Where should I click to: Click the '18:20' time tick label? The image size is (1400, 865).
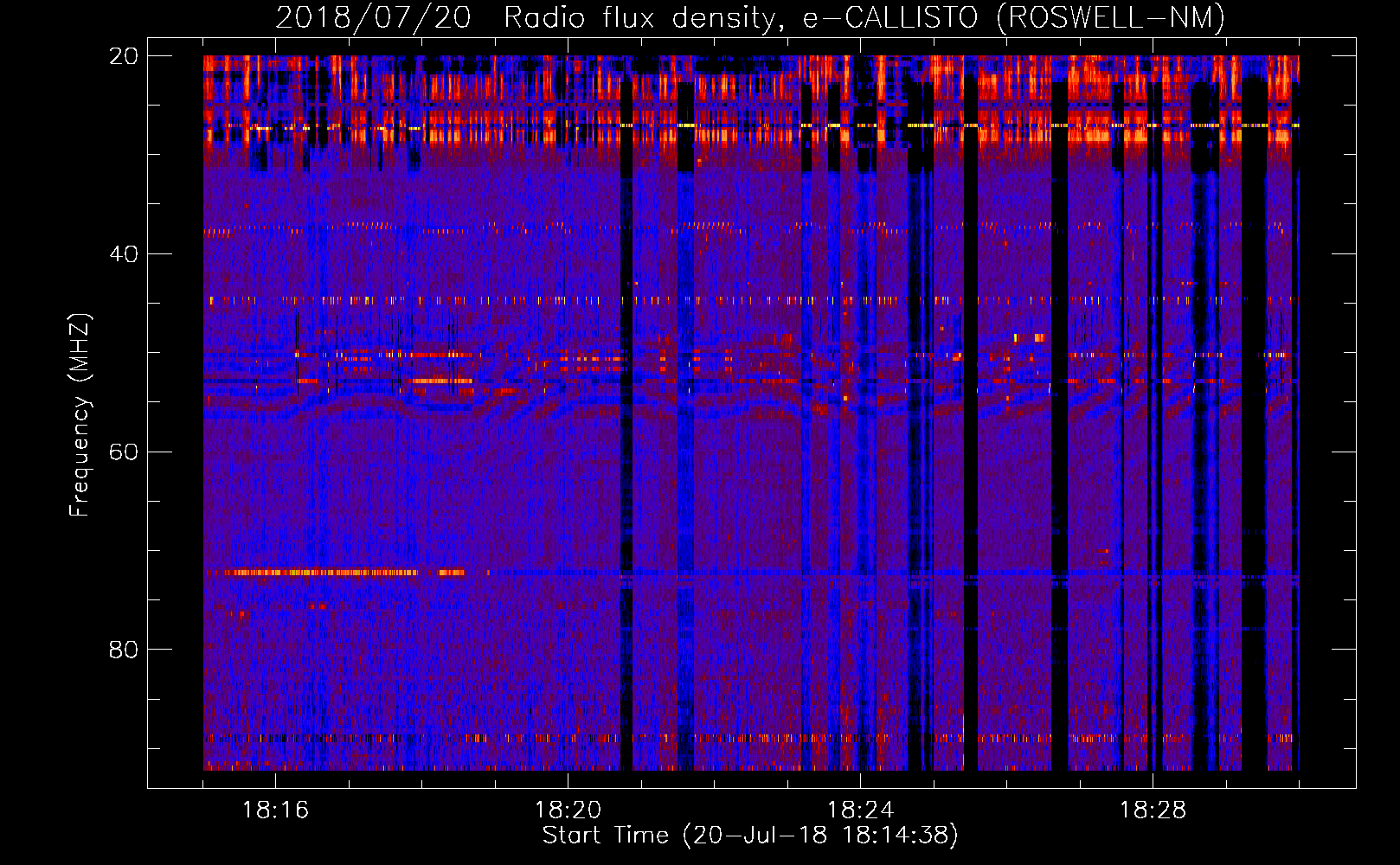(568, 811)
